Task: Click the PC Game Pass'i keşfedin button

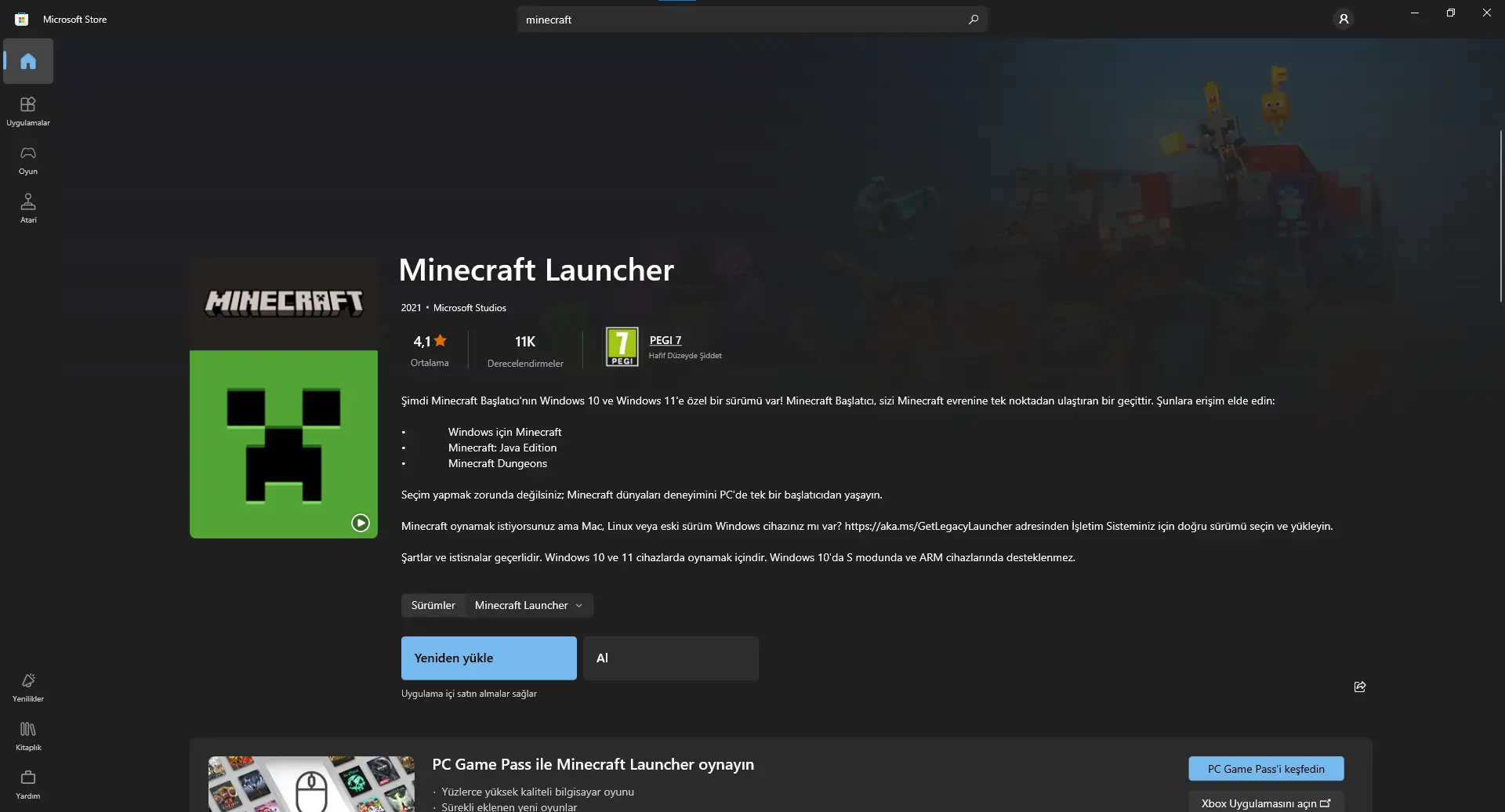Action: click(1266, 769)
